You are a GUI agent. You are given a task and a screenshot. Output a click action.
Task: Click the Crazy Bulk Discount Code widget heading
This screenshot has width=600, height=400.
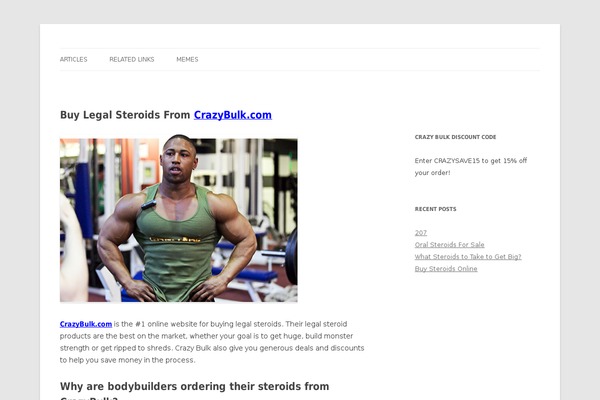coord(455,137)
